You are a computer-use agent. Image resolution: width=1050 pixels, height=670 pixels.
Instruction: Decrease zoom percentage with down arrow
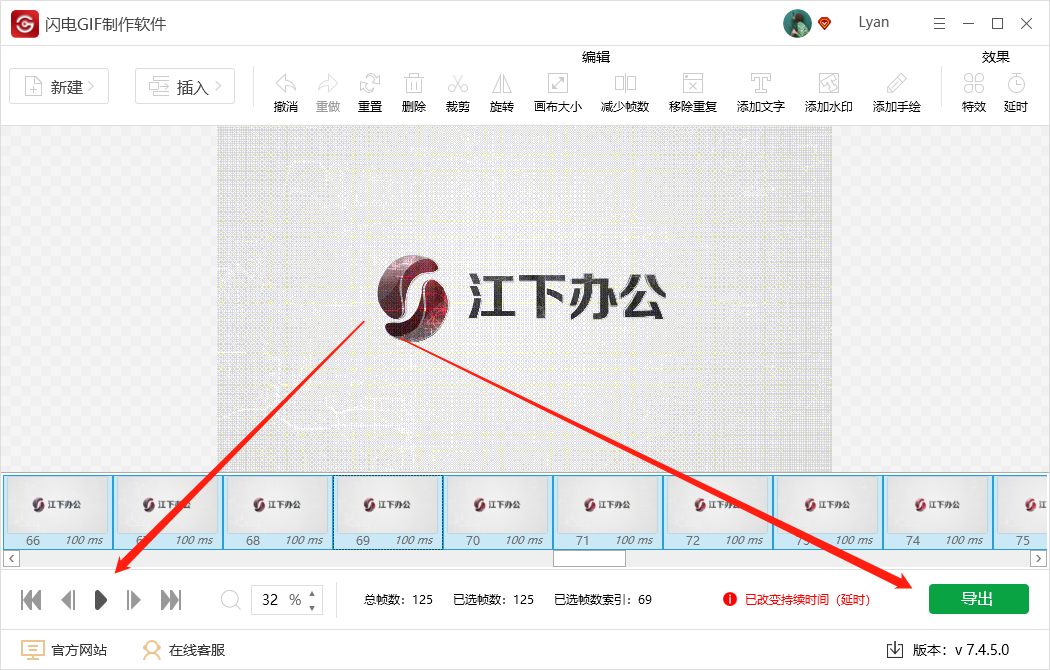(312, 608)
